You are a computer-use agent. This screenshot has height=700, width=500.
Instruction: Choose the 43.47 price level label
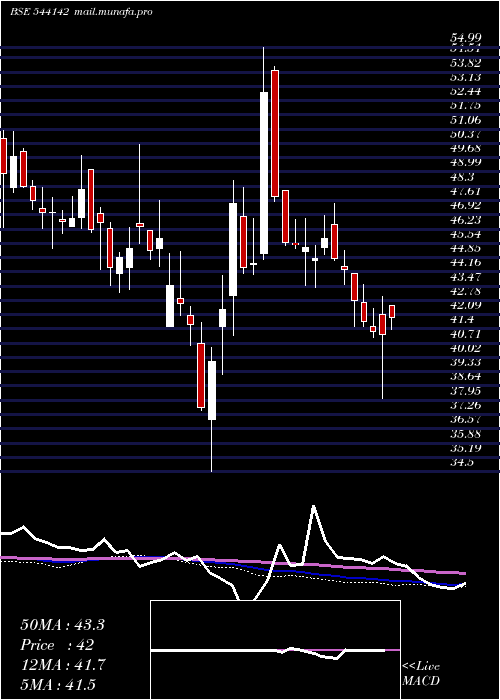point(465,277)
